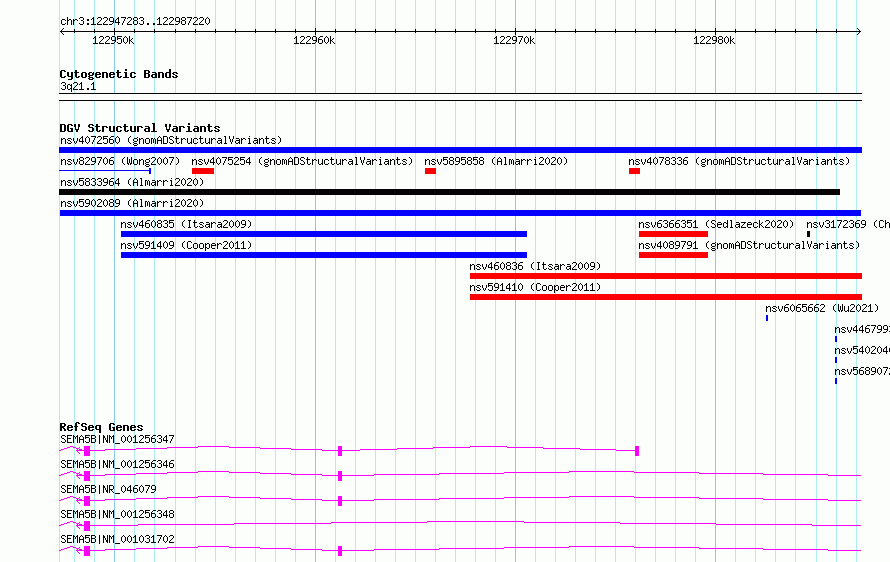Click the SEMA5B|NM_001031702 transcript label
This screenshot has height=562, width=890.
[x=117, y=539]
